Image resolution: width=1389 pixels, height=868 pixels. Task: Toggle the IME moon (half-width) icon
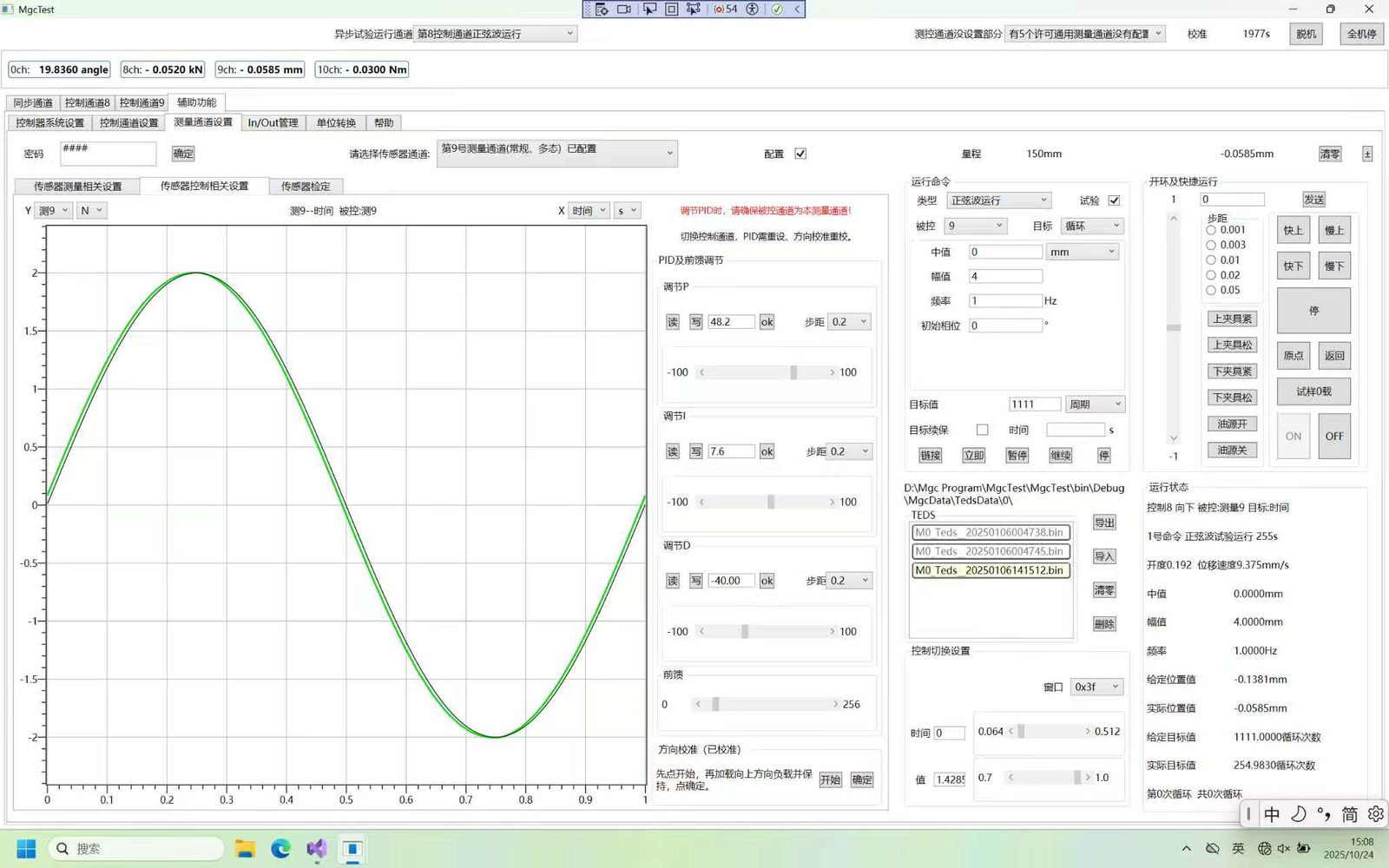point(1299,813)
